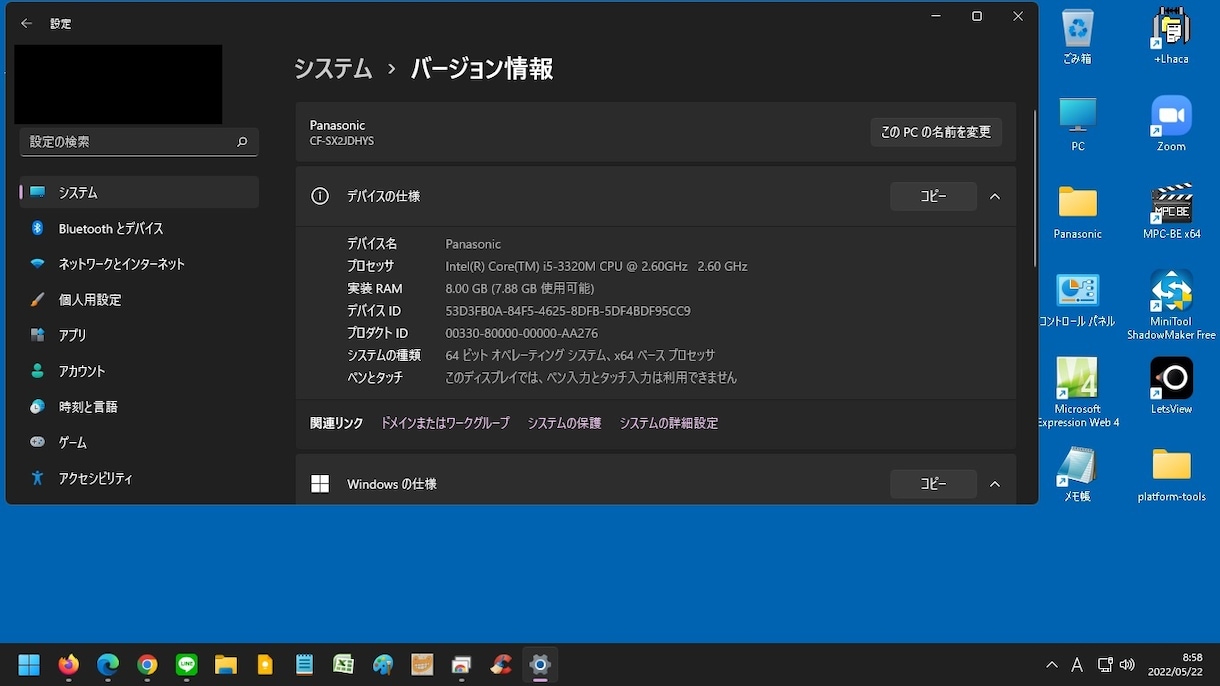Open アクセシビリティ settings category

click(x=139, y=478)
